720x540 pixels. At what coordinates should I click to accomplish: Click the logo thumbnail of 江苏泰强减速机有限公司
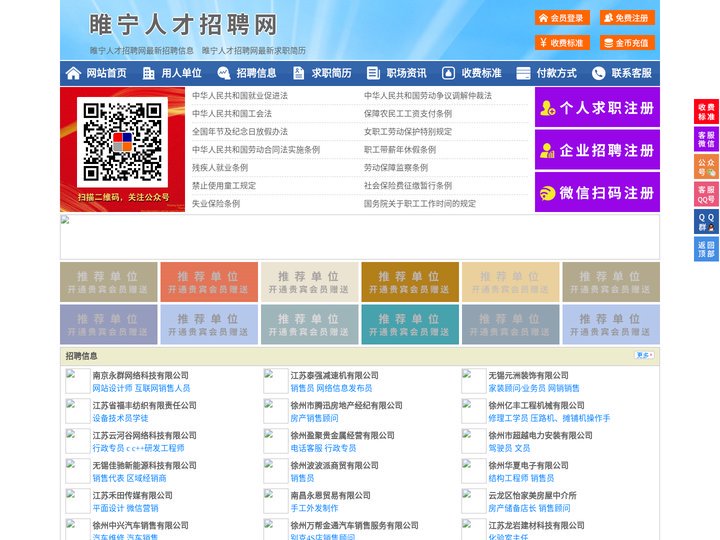[276, 381]
